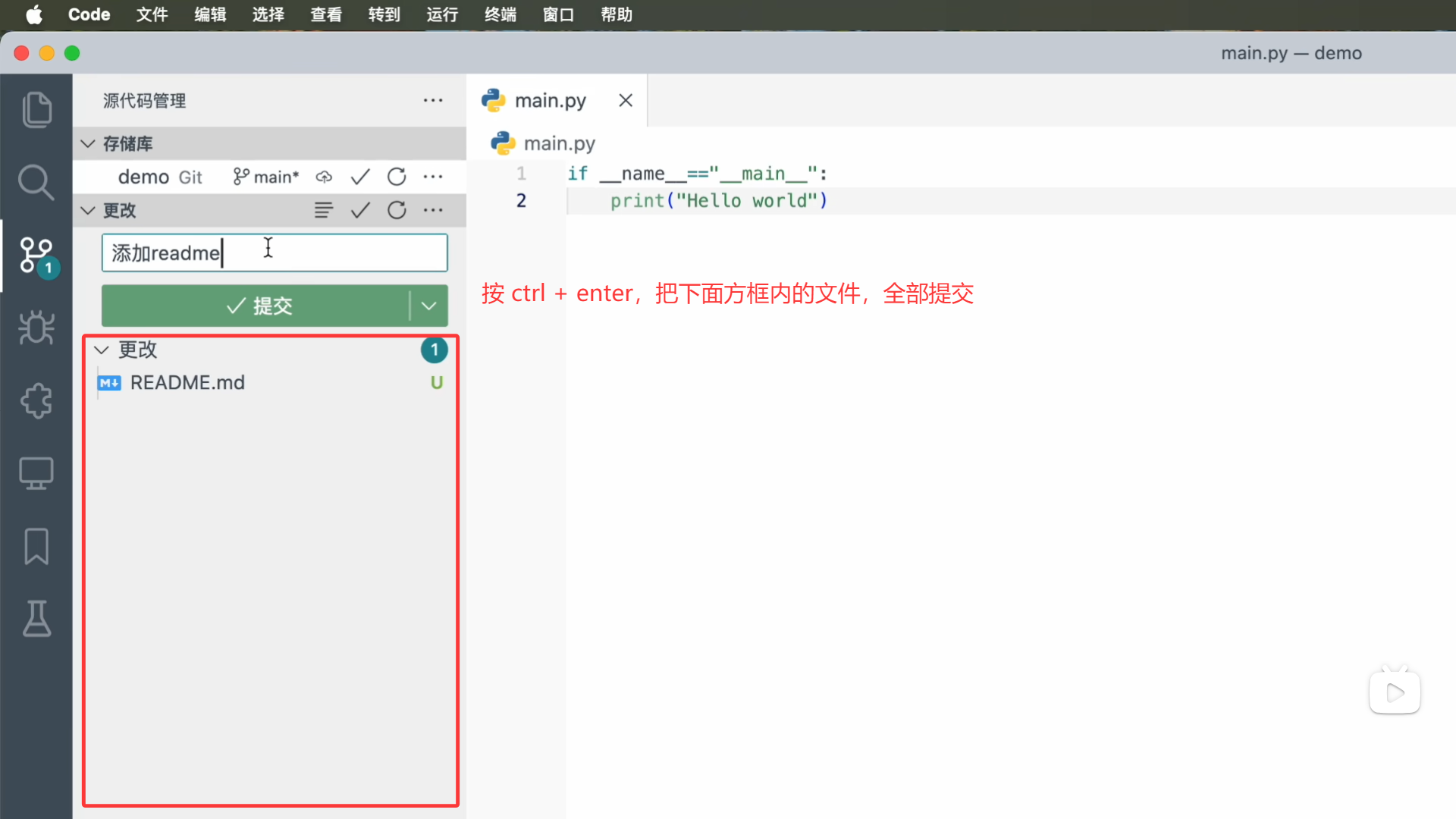Open the Search view in activity bar

pos(36,182)
